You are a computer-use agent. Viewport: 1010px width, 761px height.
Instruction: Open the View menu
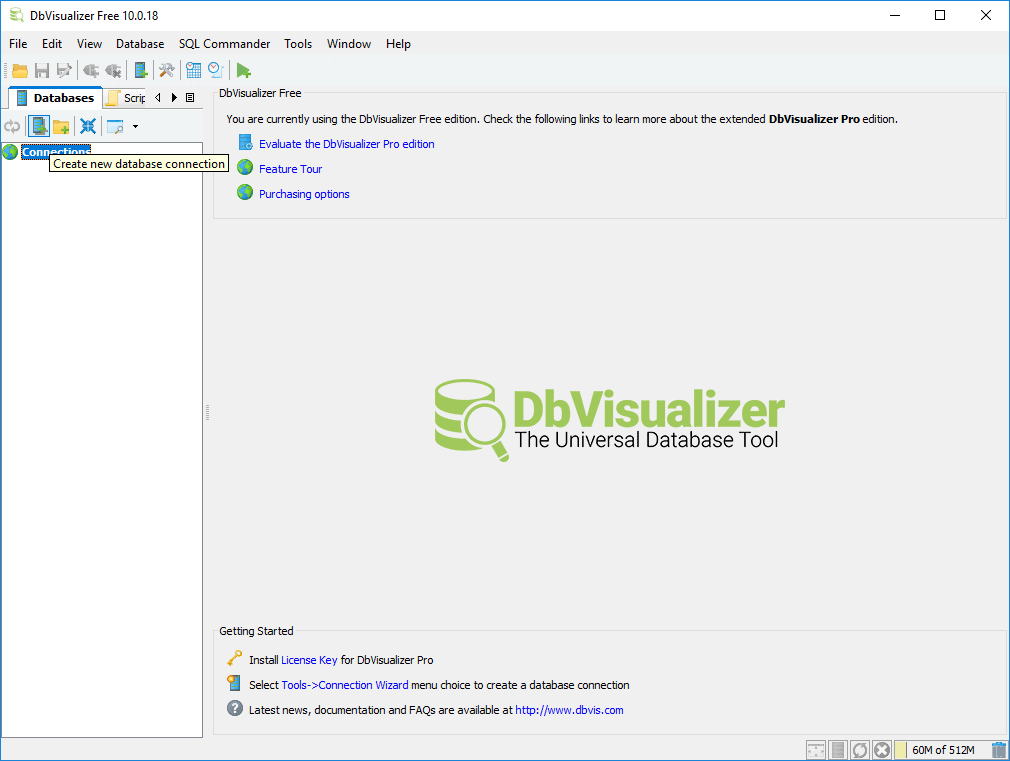point(90,44)
